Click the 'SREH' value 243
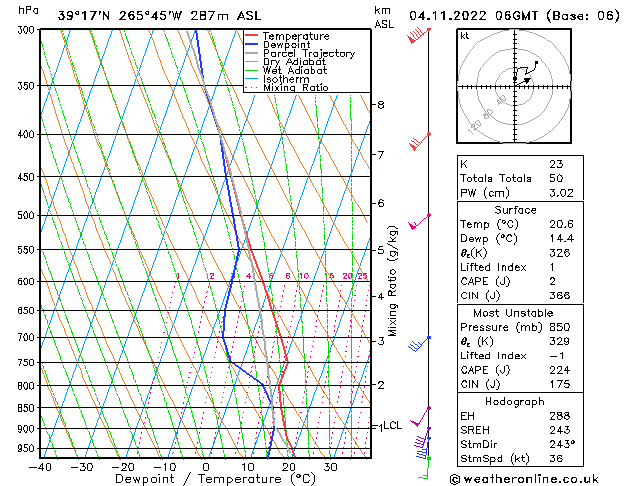Image resolution: width=629 pixels, height=486 pixels. click(x=560, y=430)
